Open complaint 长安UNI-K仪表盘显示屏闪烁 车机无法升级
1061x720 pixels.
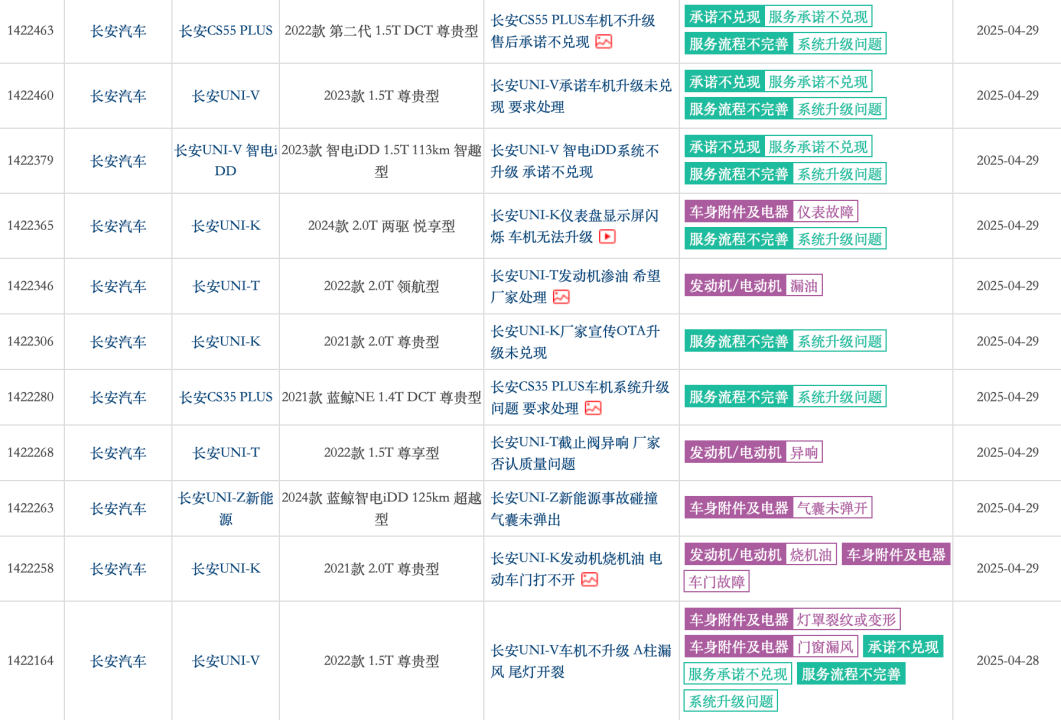pyautogui.click(x=574, y=226)
